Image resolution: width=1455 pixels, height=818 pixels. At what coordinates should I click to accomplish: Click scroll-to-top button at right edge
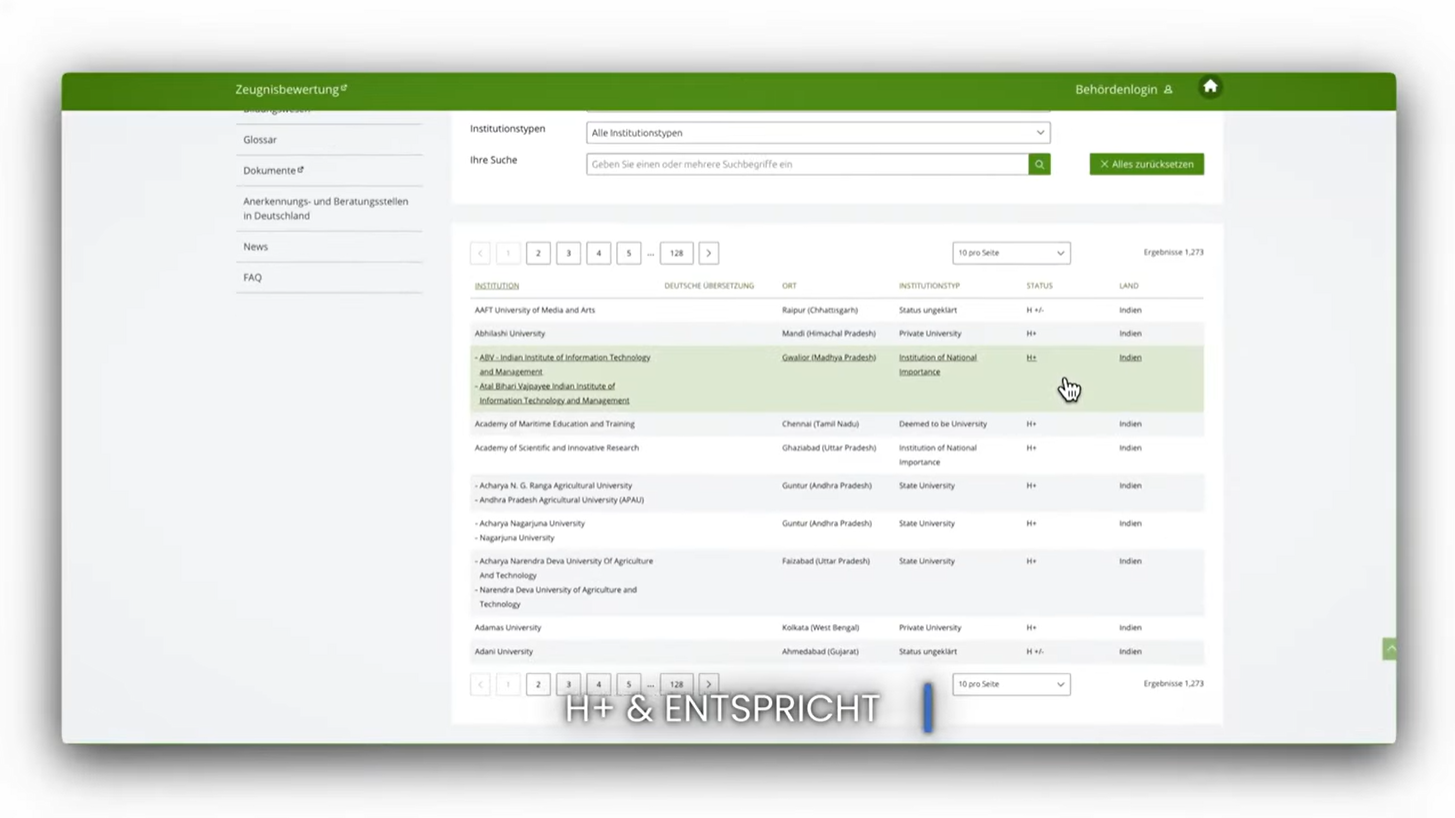coord(1389,649)
